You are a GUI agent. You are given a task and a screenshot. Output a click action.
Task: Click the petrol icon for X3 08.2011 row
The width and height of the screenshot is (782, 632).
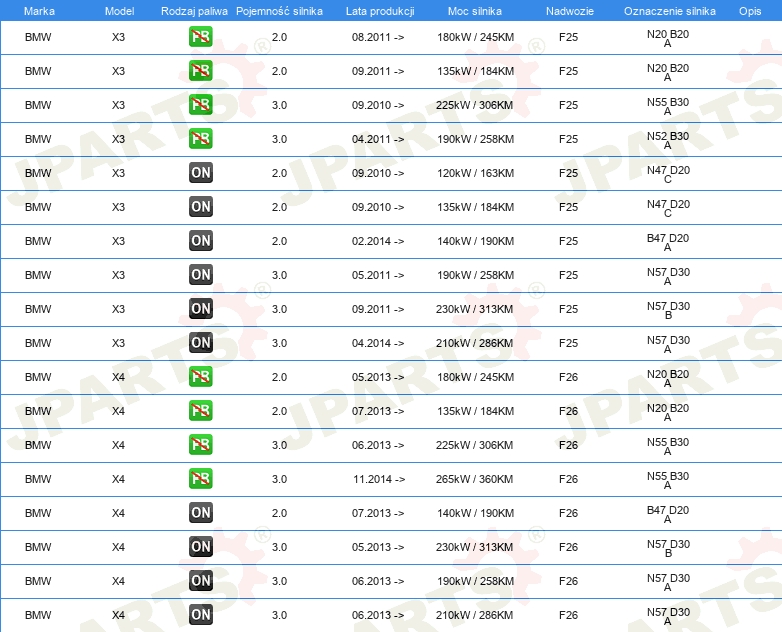click(200, 37)
